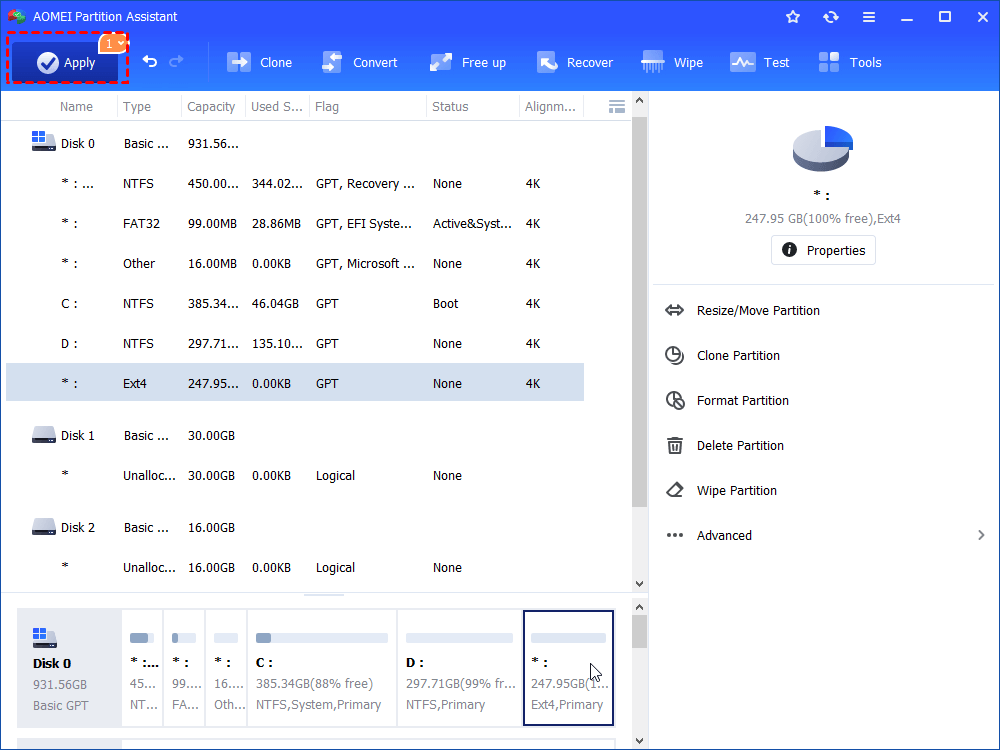Screen dimensions: 1000x750
Task: Click the refresh icon in title bar
Action: [830, 17]
